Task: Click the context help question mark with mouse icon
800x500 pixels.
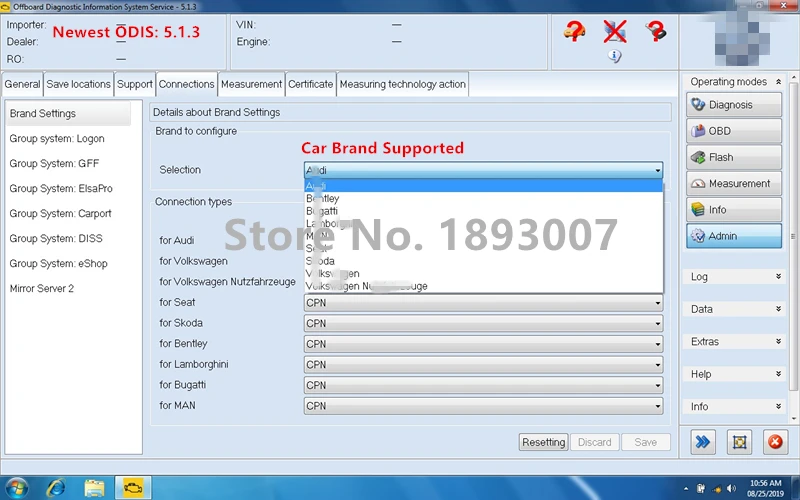Action: (x=656, y=31)
